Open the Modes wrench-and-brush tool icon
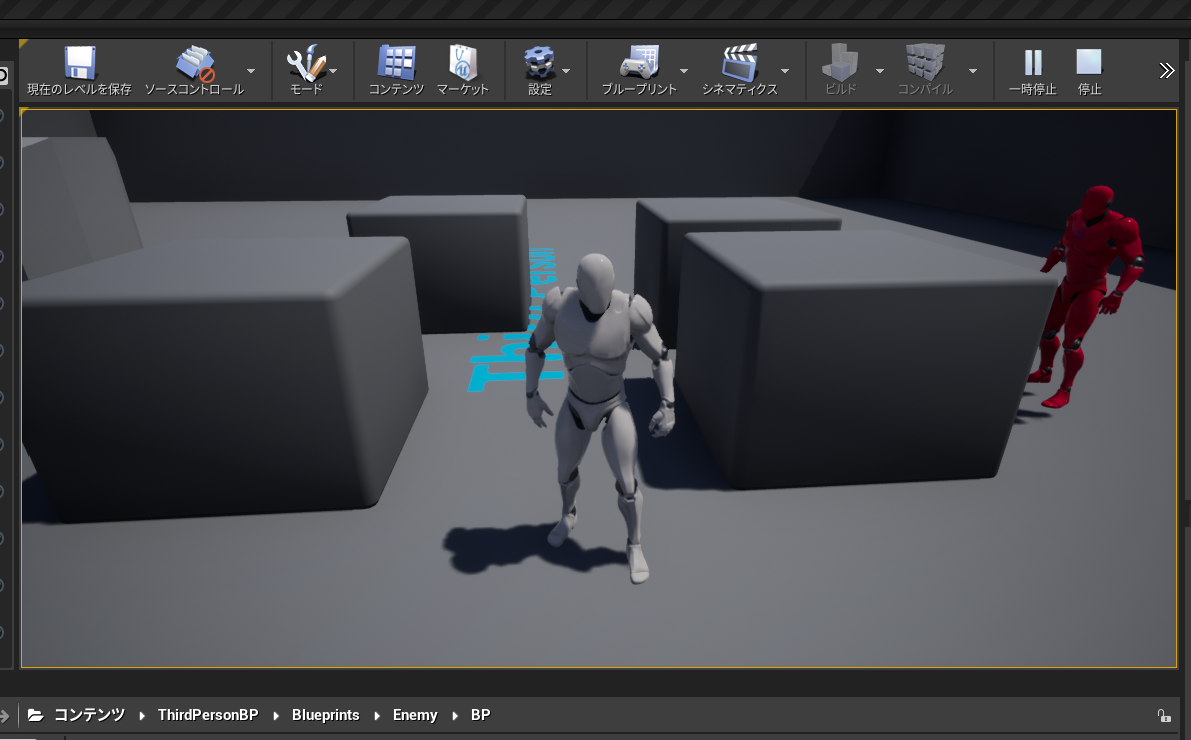Image resolution: width=1191 pixels, height=740 pixels. coord(306,63)
